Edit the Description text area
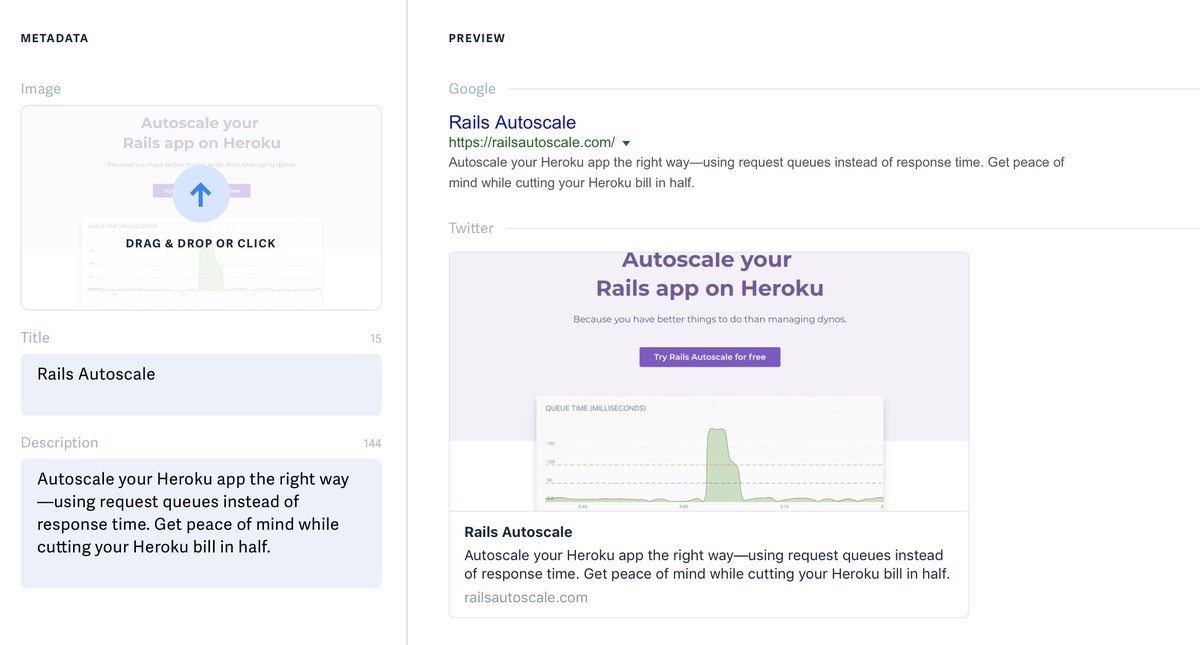Viewport: 1200px width, 645px height. [x=201, y=523]
